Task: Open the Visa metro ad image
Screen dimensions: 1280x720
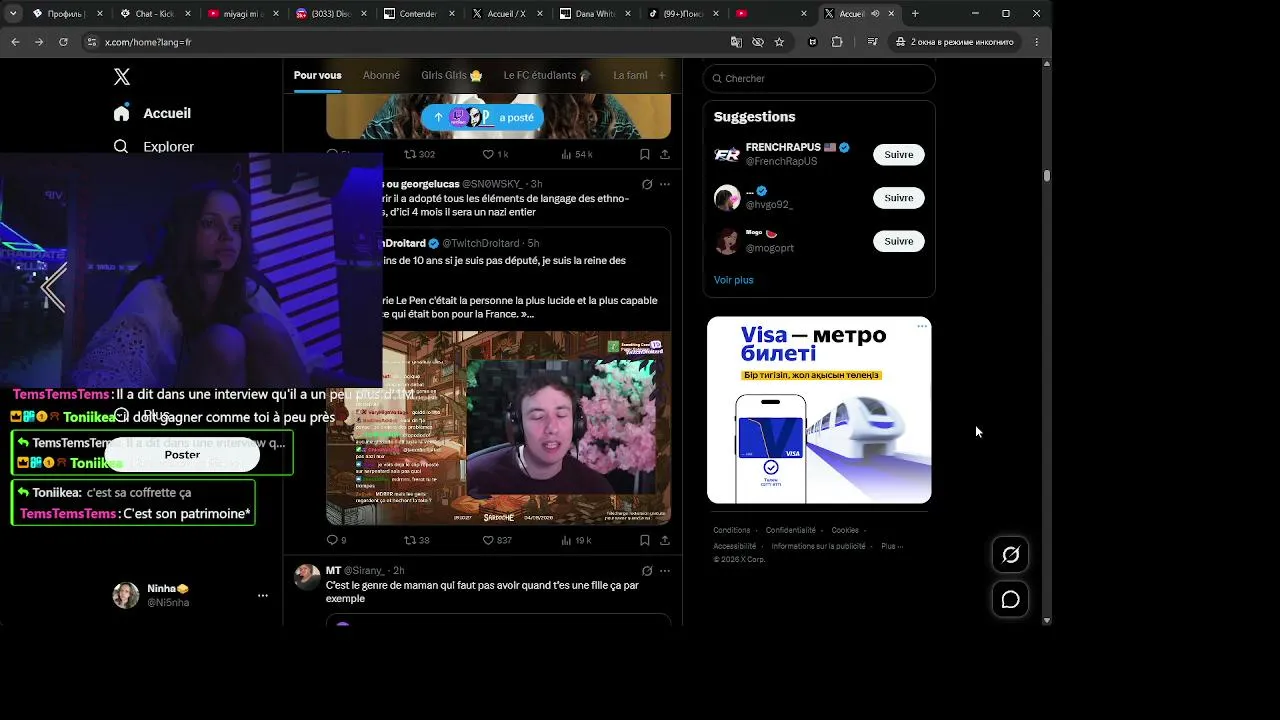Action: [819, 410]
